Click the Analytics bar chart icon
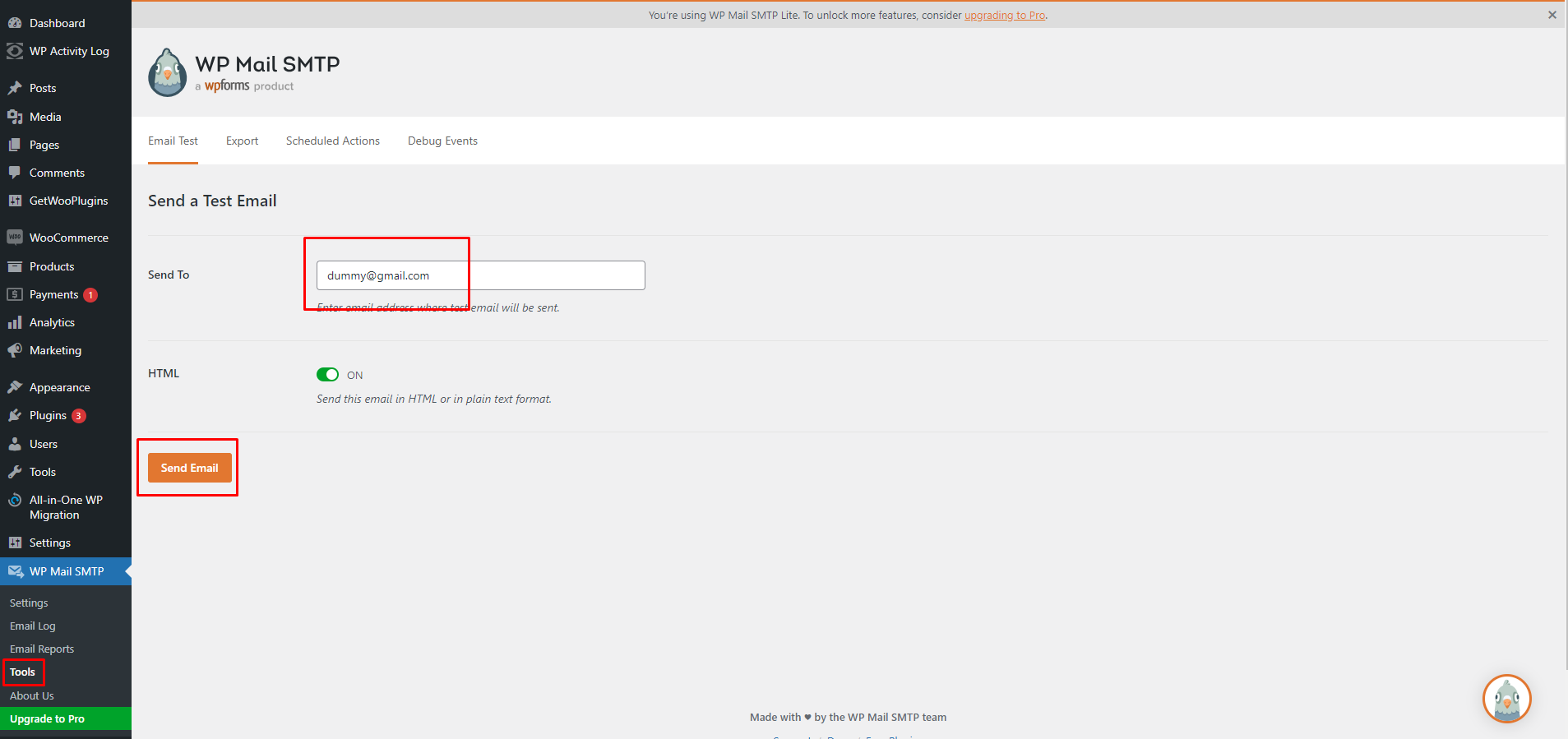 coord(15,322)
